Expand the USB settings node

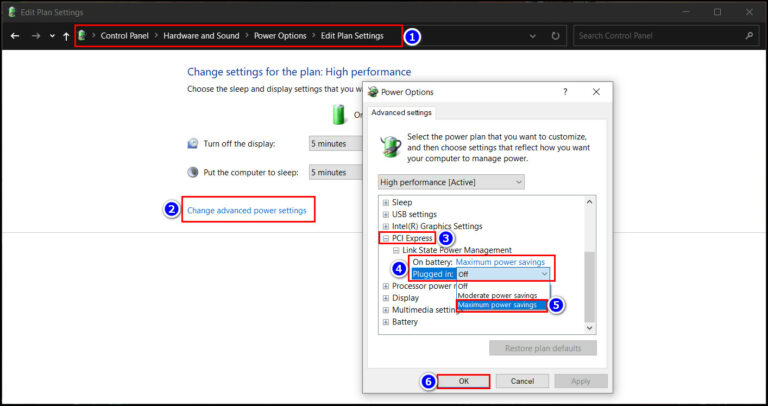(x=386, y=214)
